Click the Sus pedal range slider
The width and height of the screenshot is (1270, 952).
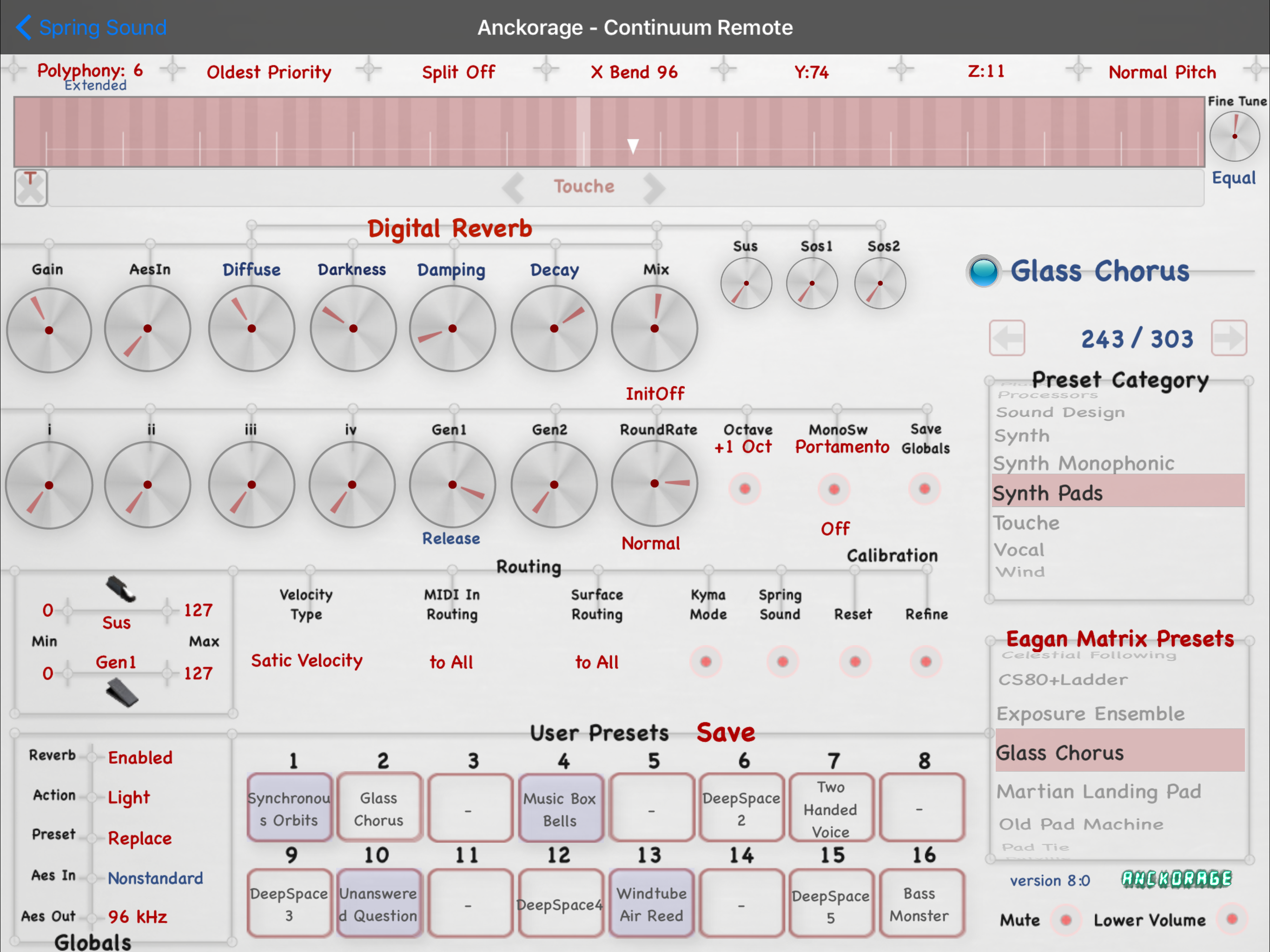pos(118,610)
